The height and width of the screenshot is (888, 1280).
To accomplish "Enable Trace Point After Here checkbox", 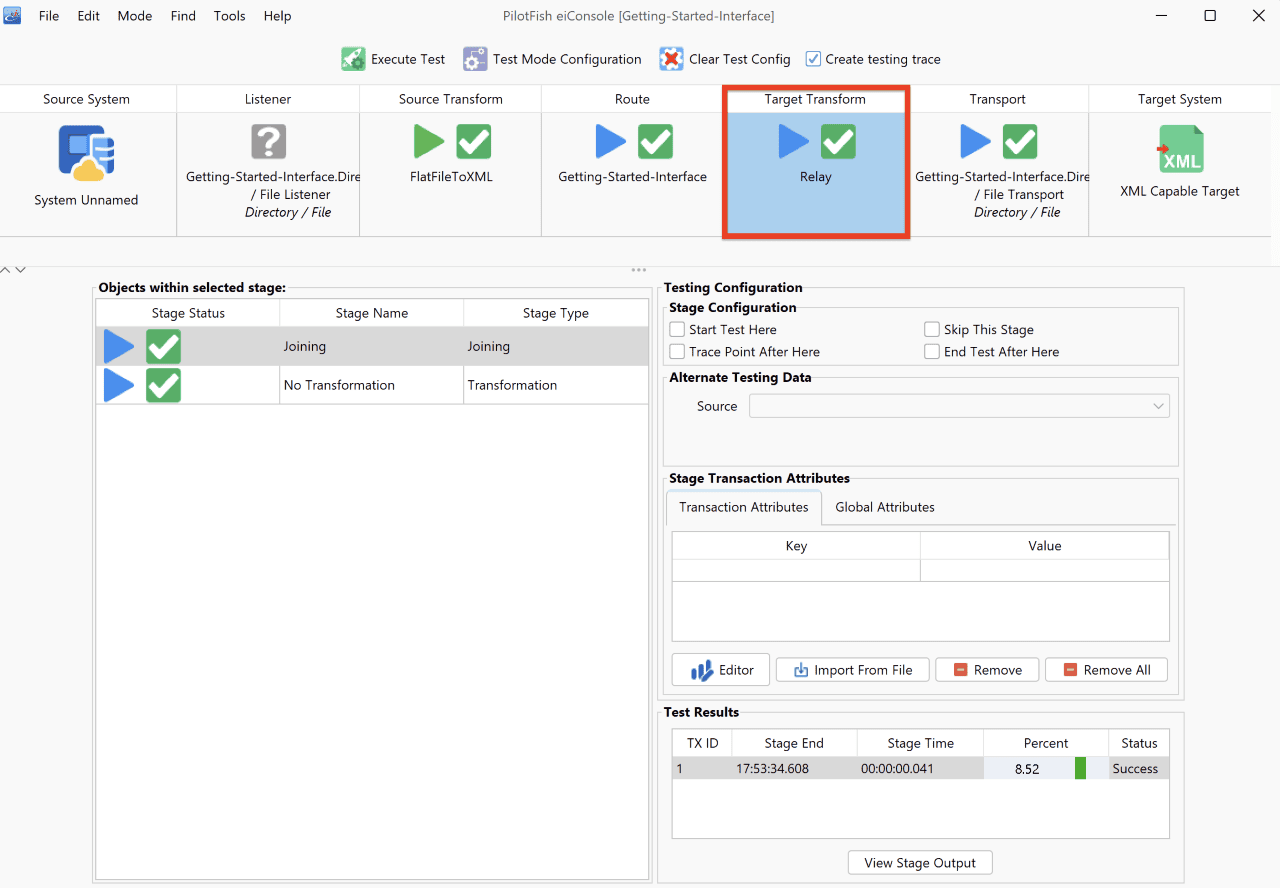I will point(677,351).
